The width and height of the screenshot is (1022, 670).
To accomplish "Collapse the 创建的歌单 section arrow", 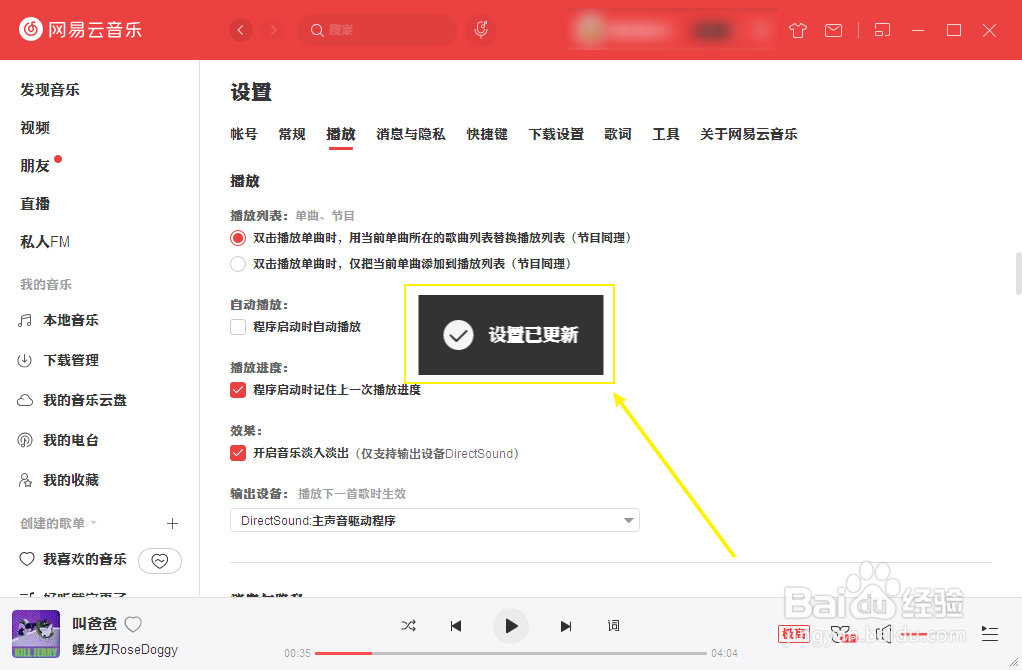I will point(93,523).
